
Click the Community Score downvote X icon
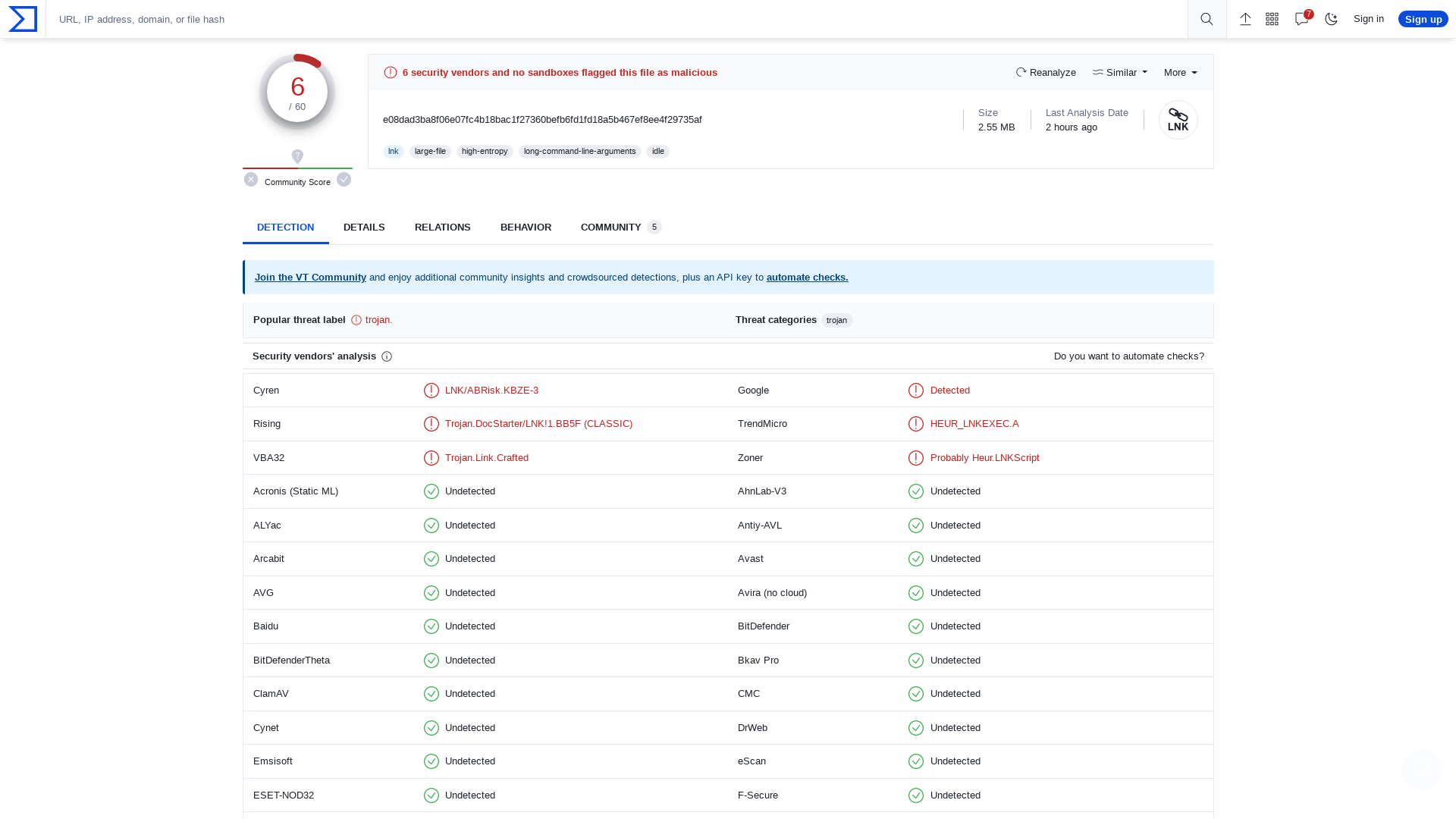[251, 180]
